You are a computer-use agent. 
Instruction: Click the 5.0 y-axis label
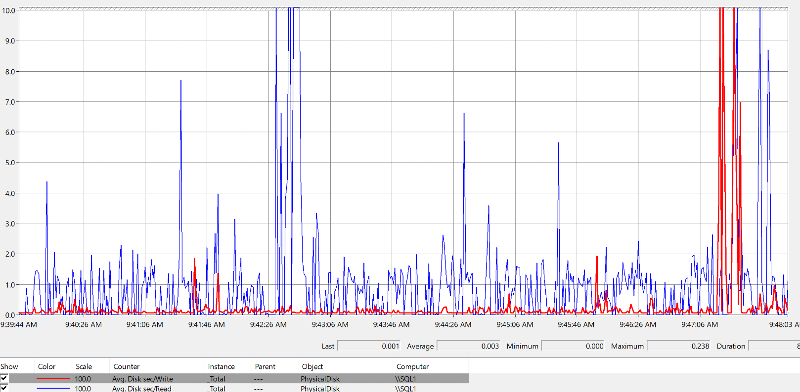click(9, 162)
